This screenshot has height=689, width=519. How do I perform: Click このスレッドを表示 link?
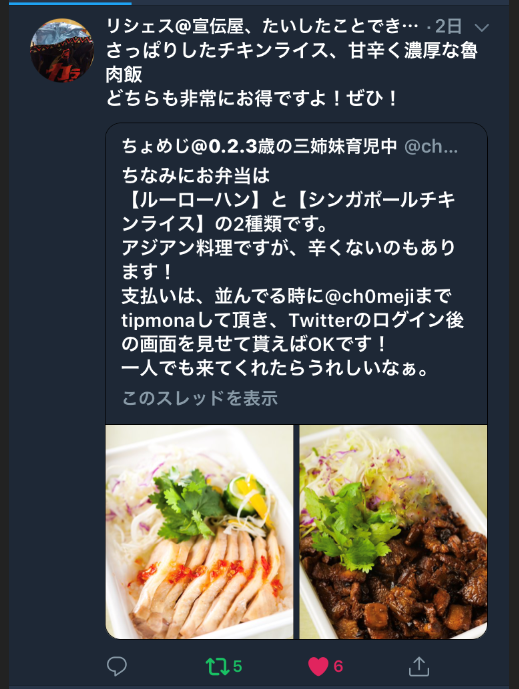tap(200, 398)
